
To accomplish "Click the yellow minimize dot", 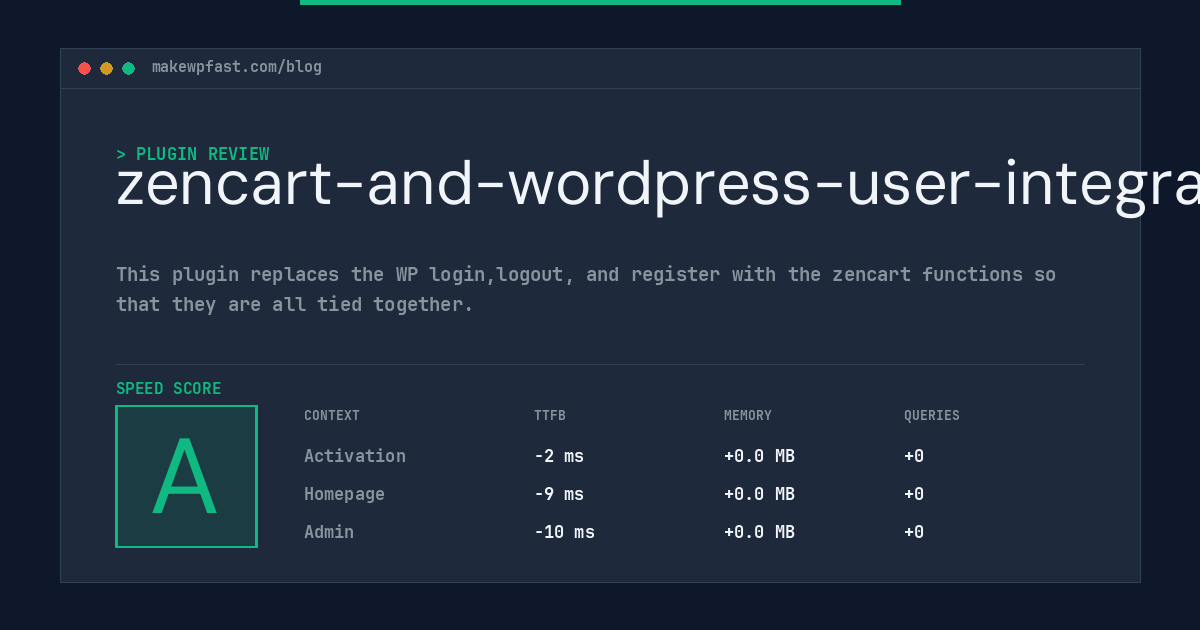I will [106, 68].
